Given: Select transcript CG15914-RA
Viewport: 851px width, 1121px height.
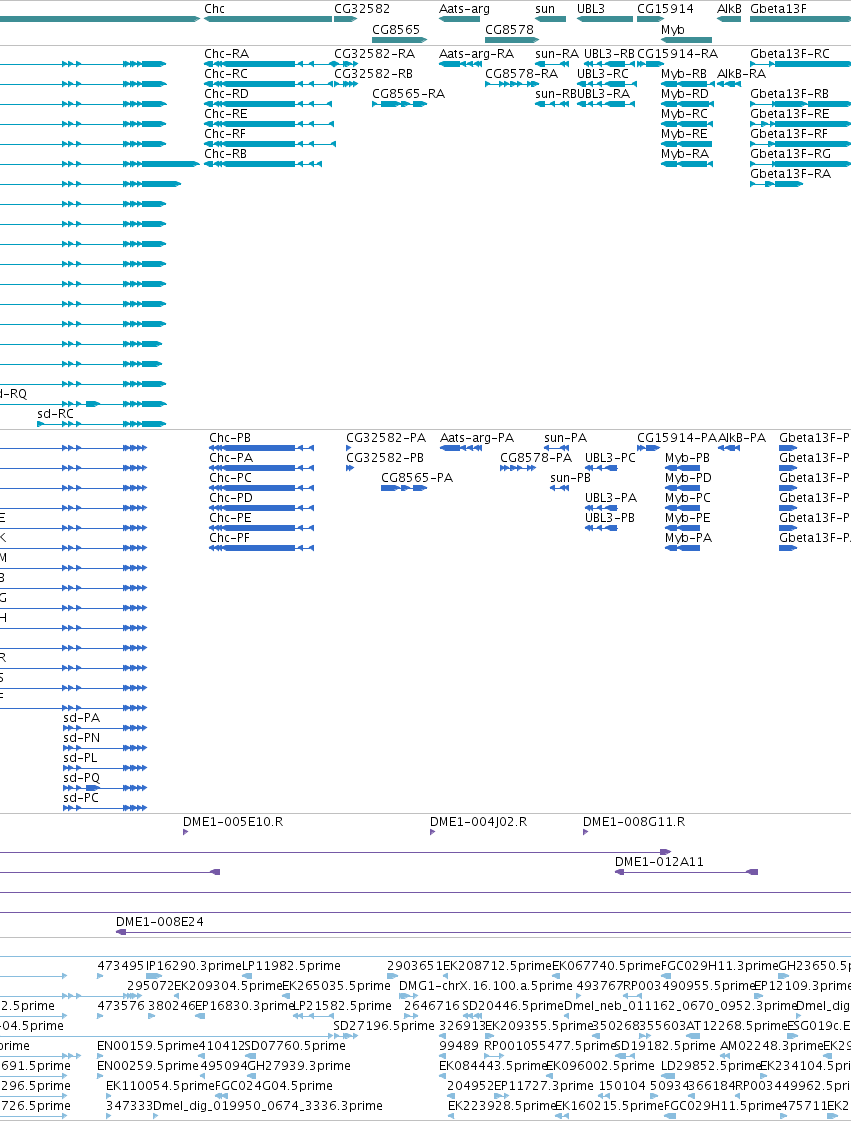Looking at the screenshot, I should point(677,54).
